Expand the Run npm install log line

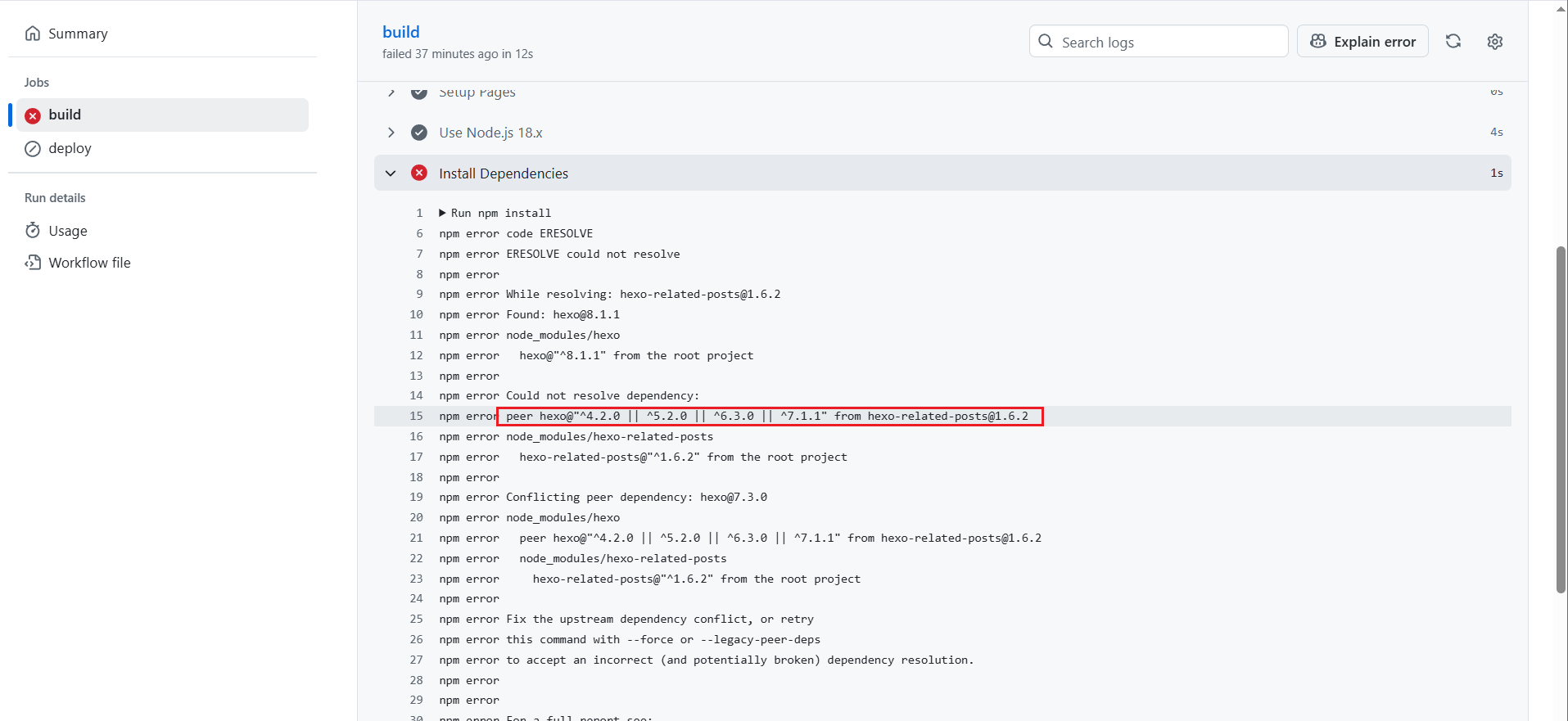[442, 213]
